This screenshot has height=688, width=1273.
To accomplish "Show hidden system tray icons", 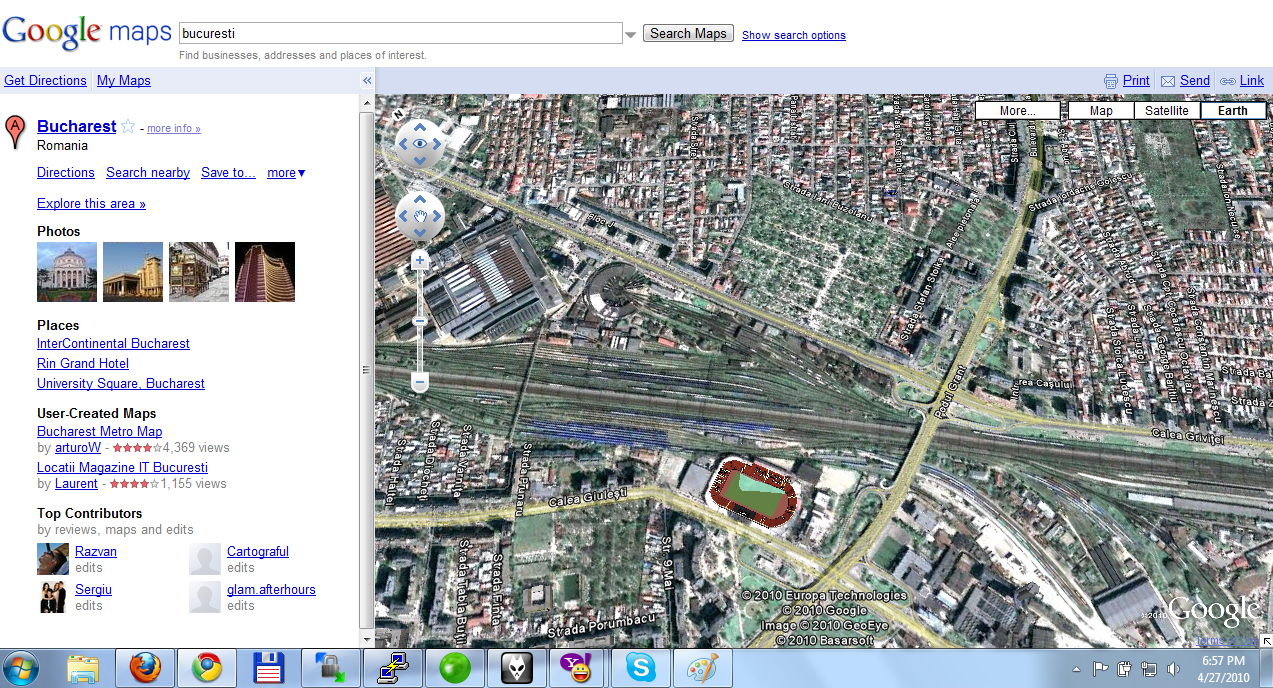I will pos(1076,668).
